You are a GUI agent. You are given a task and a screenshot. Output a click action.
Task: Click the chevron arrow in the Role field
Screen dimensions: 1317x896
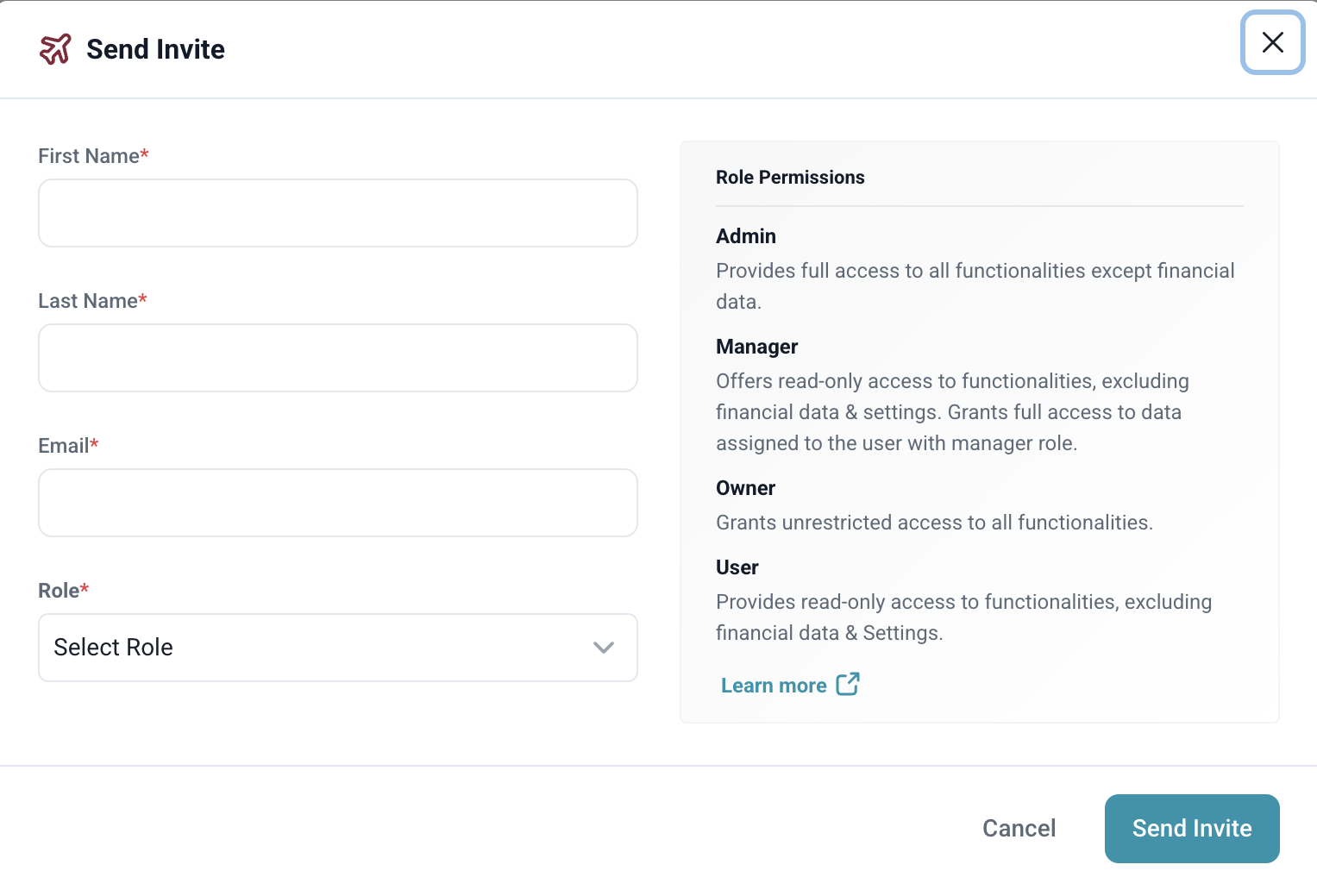[x=604, y=648]
